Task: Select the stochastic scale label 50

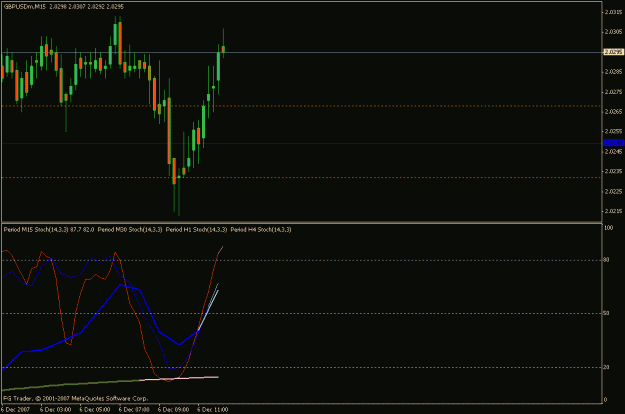Action: click(606, 313)
